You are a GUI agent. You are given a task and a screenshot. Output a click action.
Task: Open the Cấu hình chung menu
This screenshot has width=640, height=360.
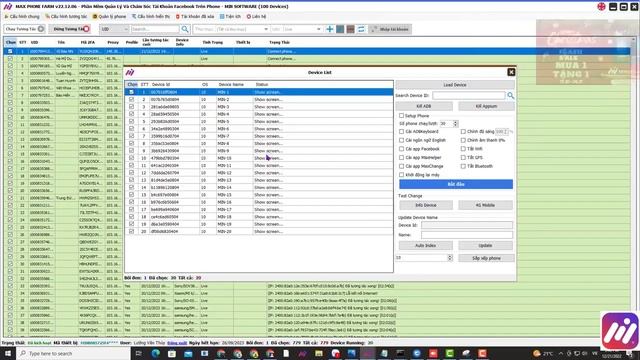coord(22,17)
